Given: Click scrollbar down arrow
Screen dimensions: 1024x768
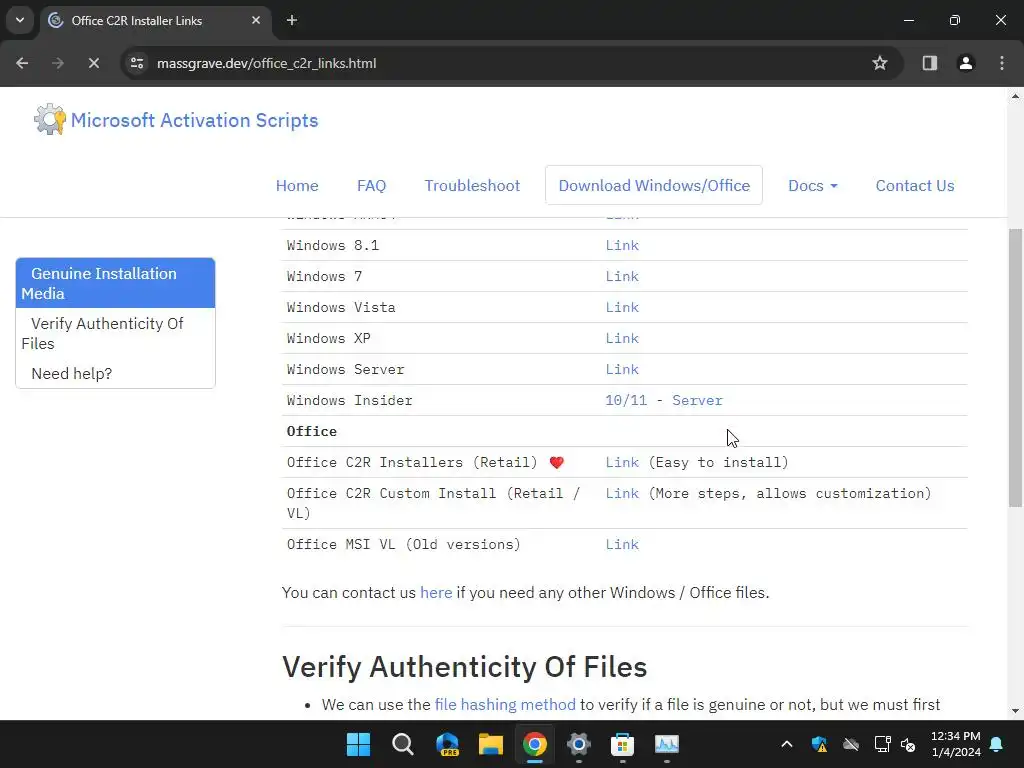Looking at the screenshot, I should click(x=1015, y=711).
